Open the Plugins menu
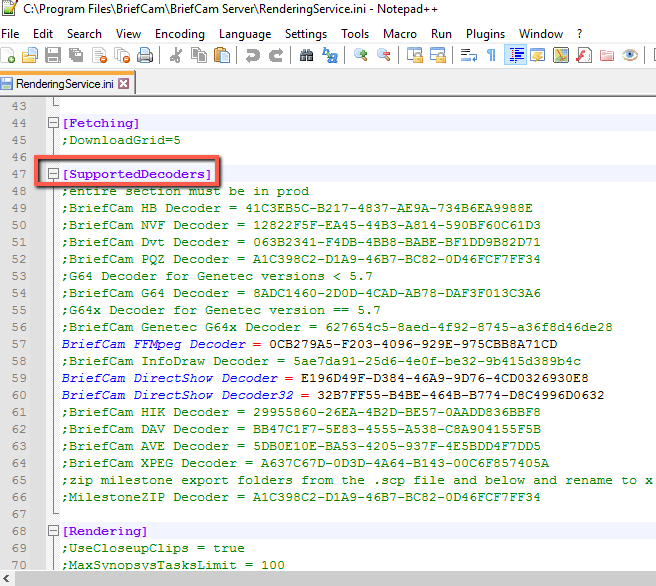Image resolution: width=656 pixels, height=586 pixels. click(485, 34)
